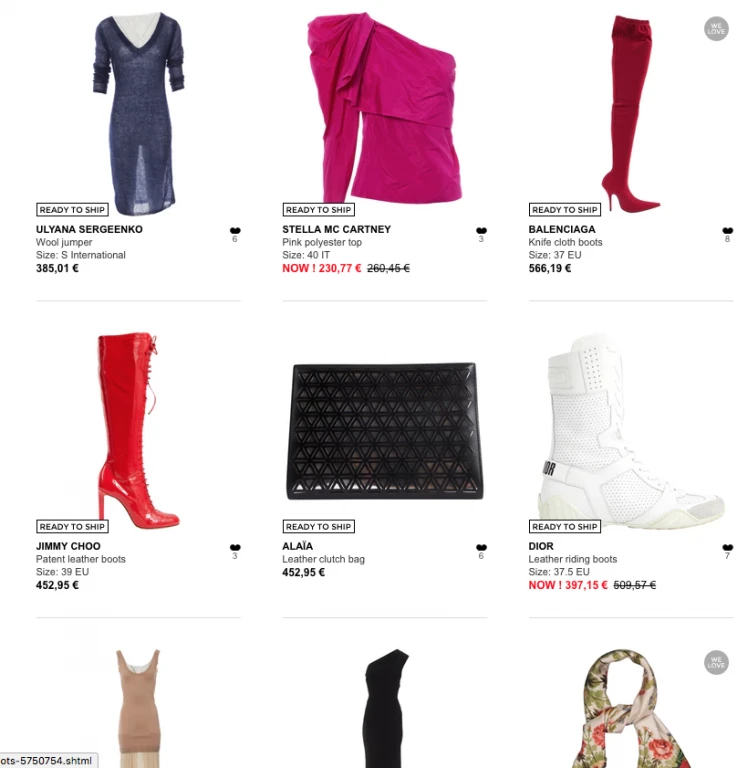
Task: Open the ULYANA SERGEENKO brand link
Action: tap(89, 229)
